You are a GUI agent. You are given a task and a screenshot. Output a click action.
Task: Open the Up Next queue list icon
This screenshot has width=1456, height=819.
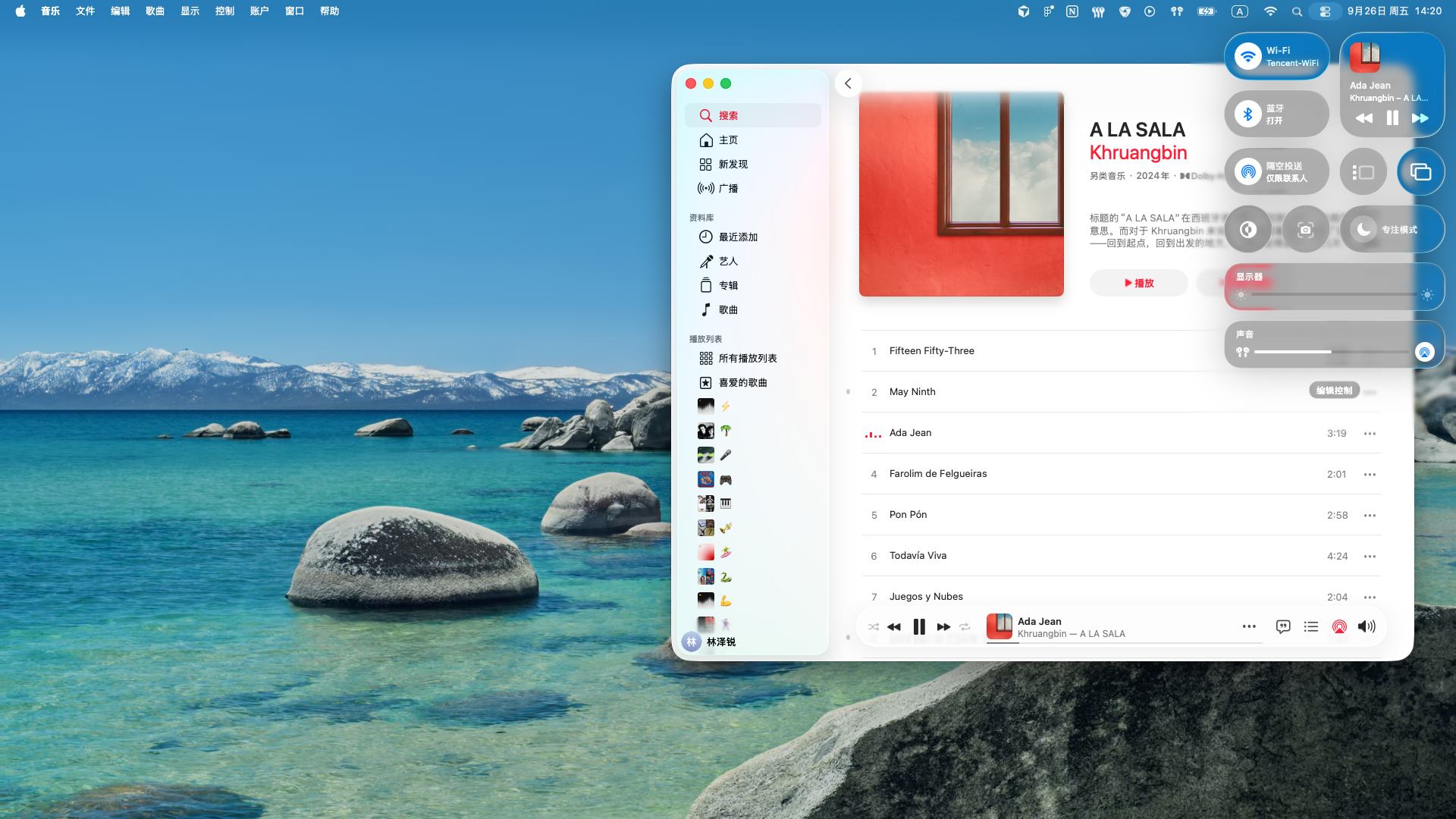point(1310,626)
